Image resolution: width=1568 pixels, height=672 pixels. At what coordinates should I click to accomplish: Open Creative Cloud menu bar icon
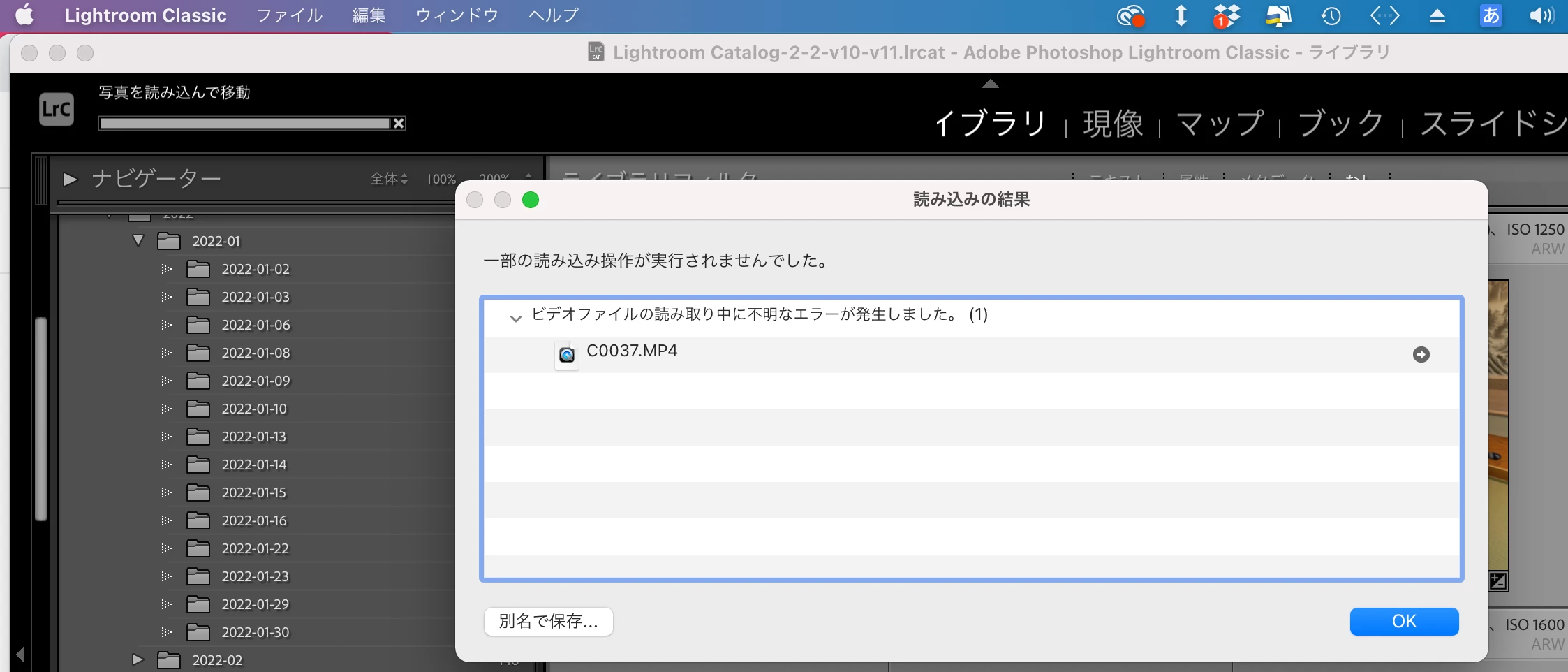1130,15
